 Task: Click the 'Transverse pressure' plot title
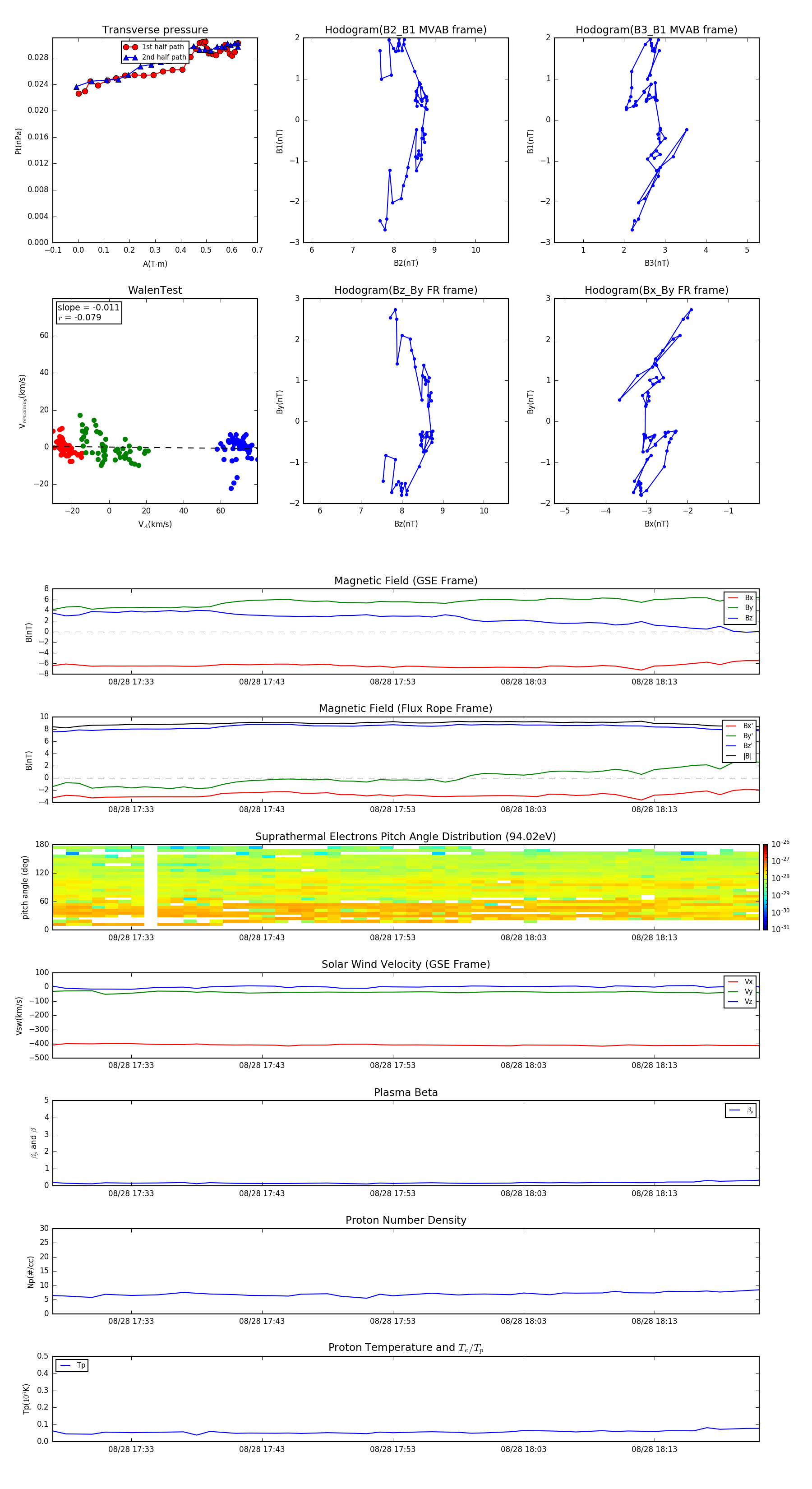(155, 30)
